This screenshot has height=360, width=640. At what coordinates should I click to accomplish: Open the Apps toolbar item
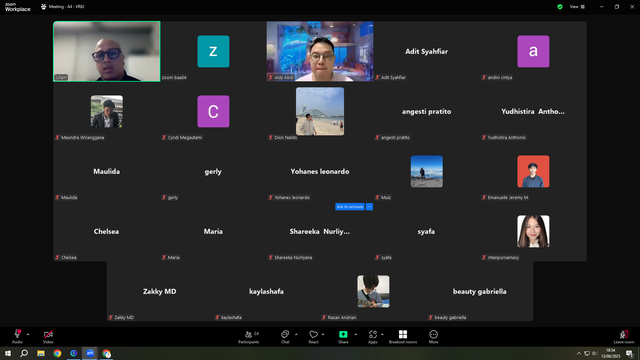[x=373, y=337]
